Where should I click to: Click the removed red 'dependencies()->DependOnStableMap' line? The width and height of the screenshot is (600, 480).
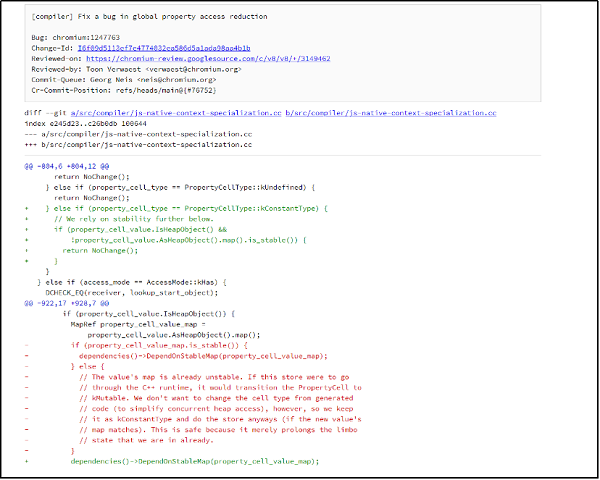click(x=203, y=356)
